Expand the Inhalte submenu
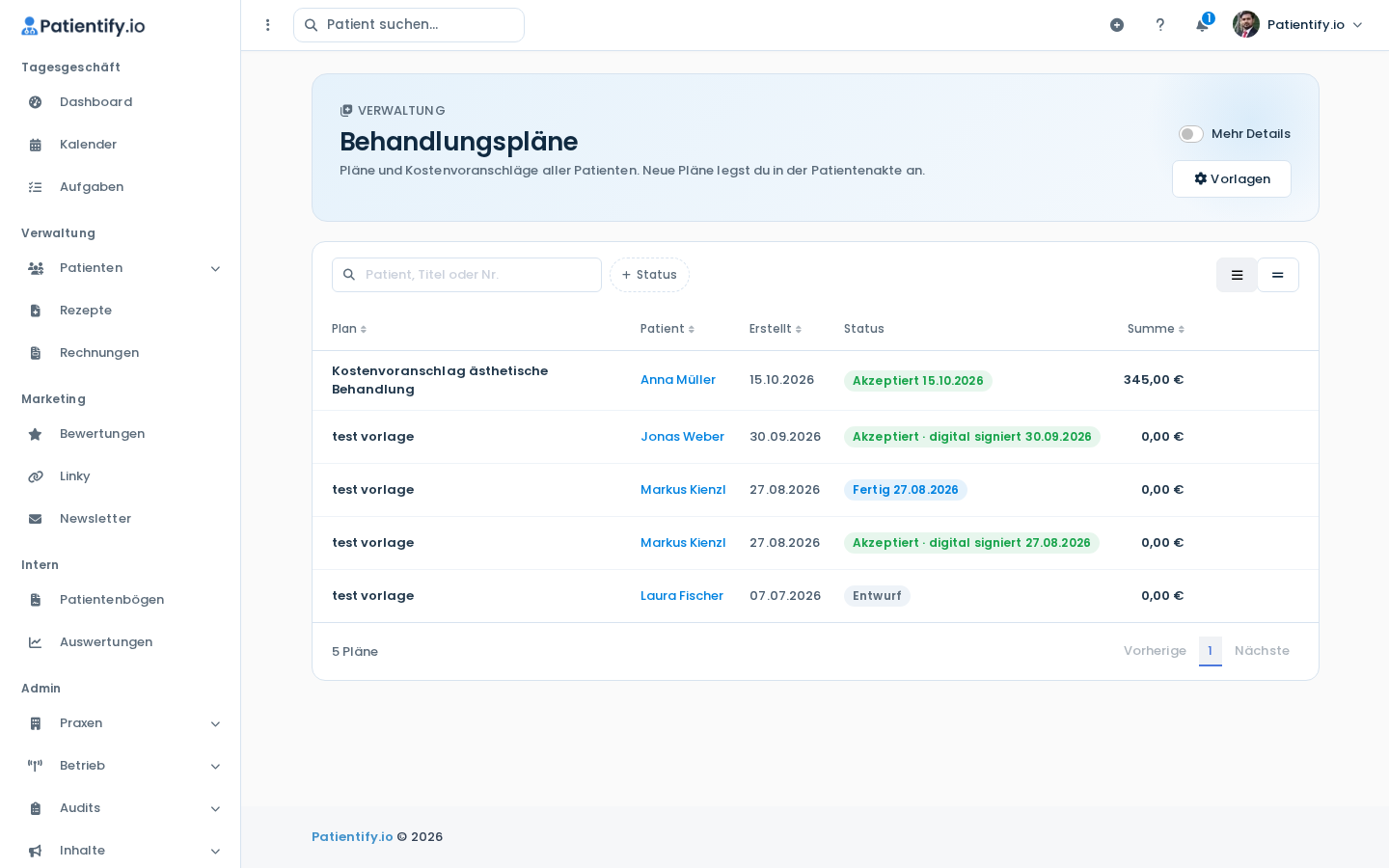Screen dimensions: 1389x868 (216, 852)
